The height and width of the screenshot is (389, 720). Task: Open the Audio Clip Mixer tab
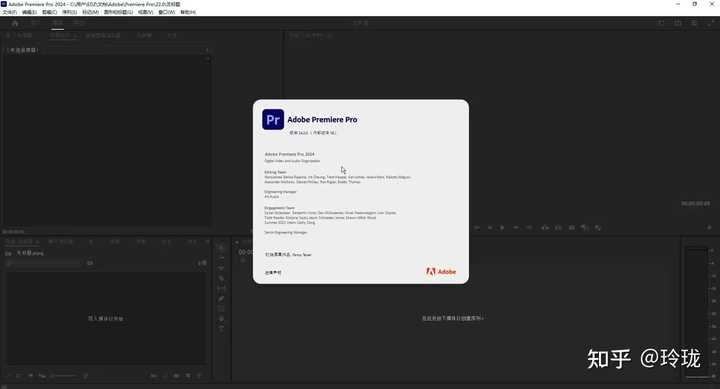tap(103, 35)
